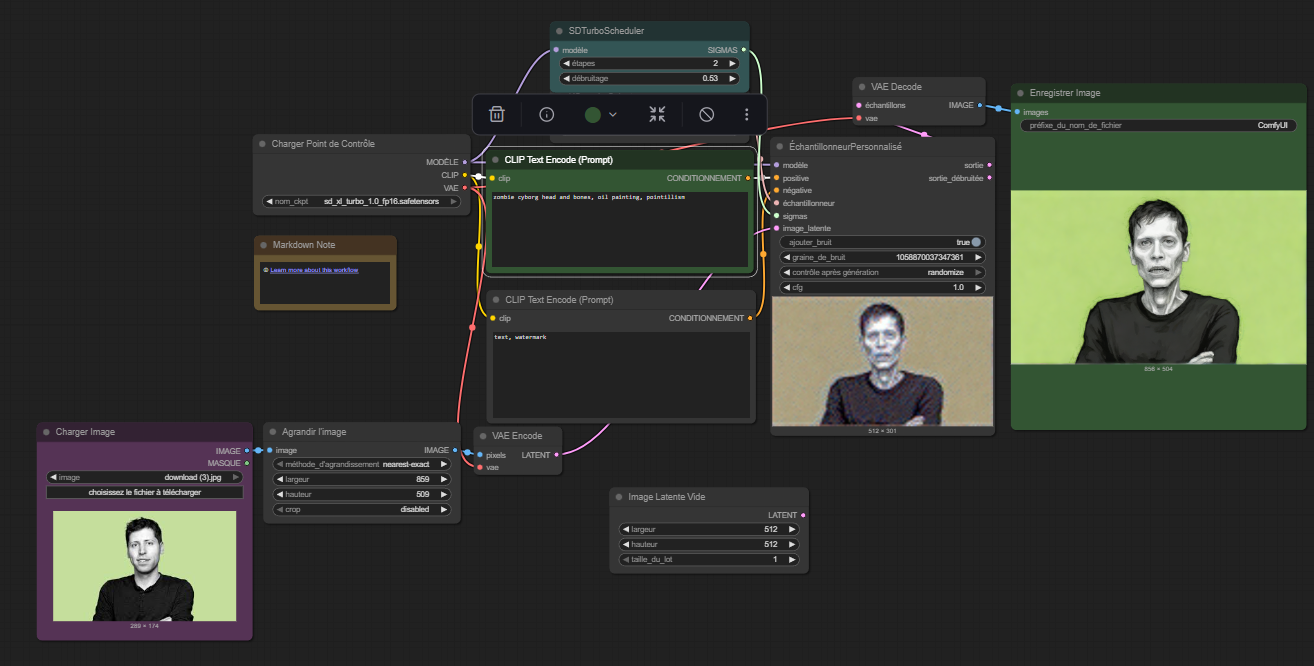
Task: Click the collapse dot on Enregistrer Image node
Action: click(x=1020, y=93)
